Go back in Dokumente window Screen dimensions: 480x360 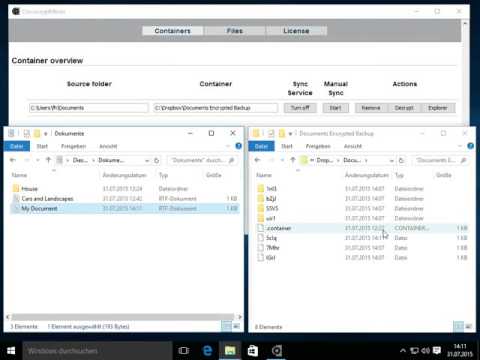[x=13, y=160]
